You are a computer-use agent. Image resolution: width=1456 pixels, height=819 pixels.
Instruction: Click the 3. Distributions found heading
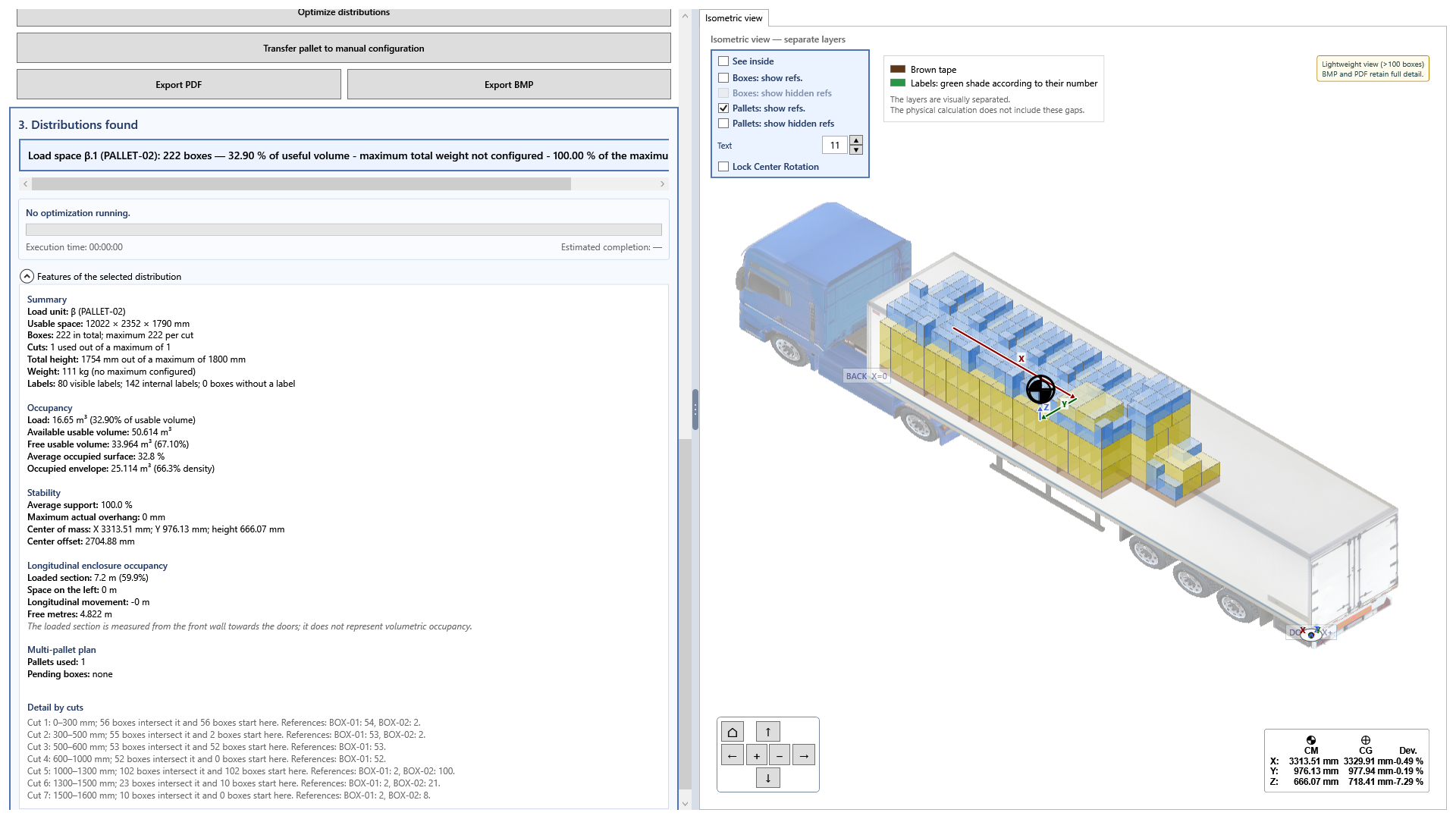point(78,125)
